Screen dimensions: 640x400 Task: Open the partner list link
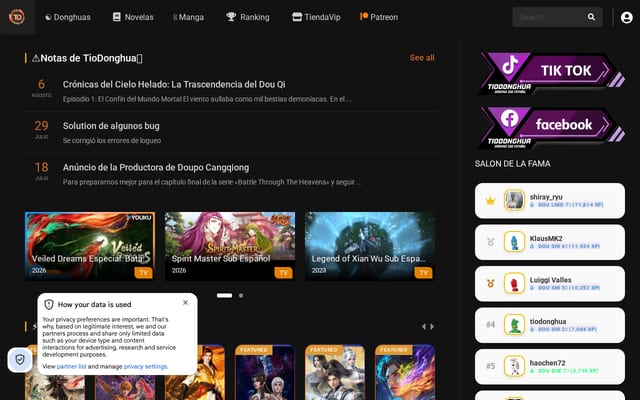[71, 367]
